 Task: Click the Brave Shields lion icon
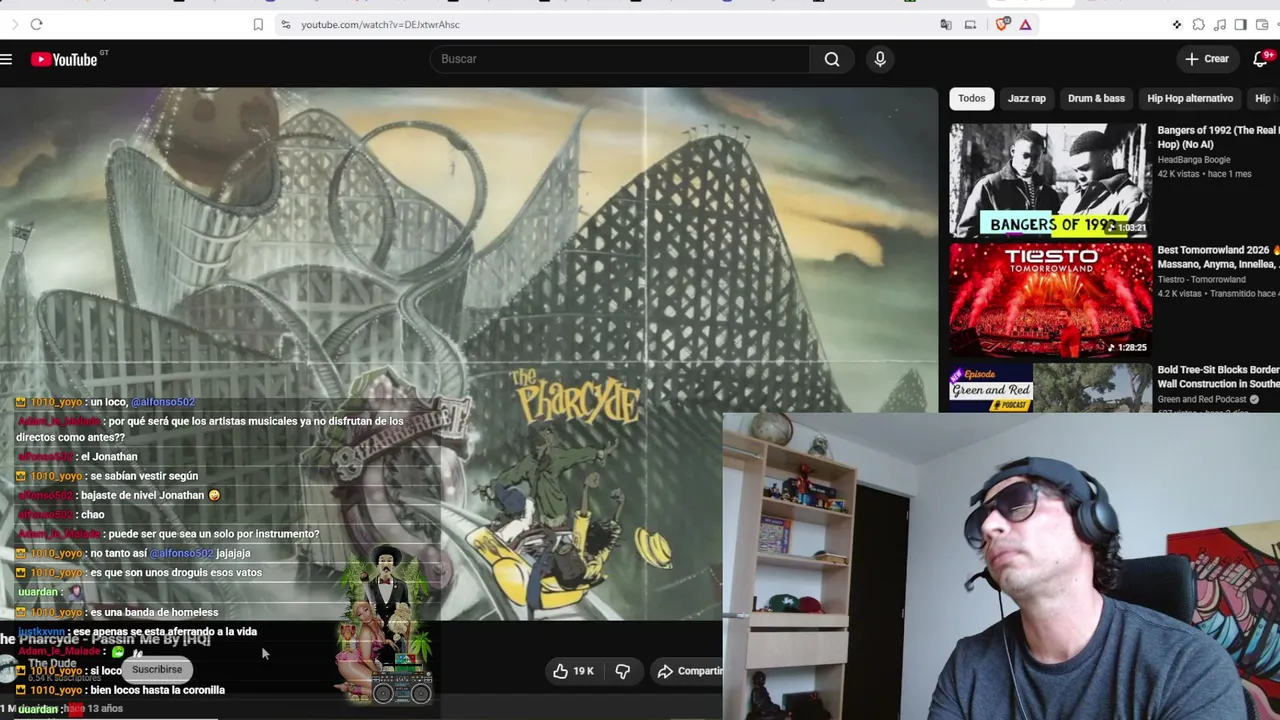(x=1002, y=24)
